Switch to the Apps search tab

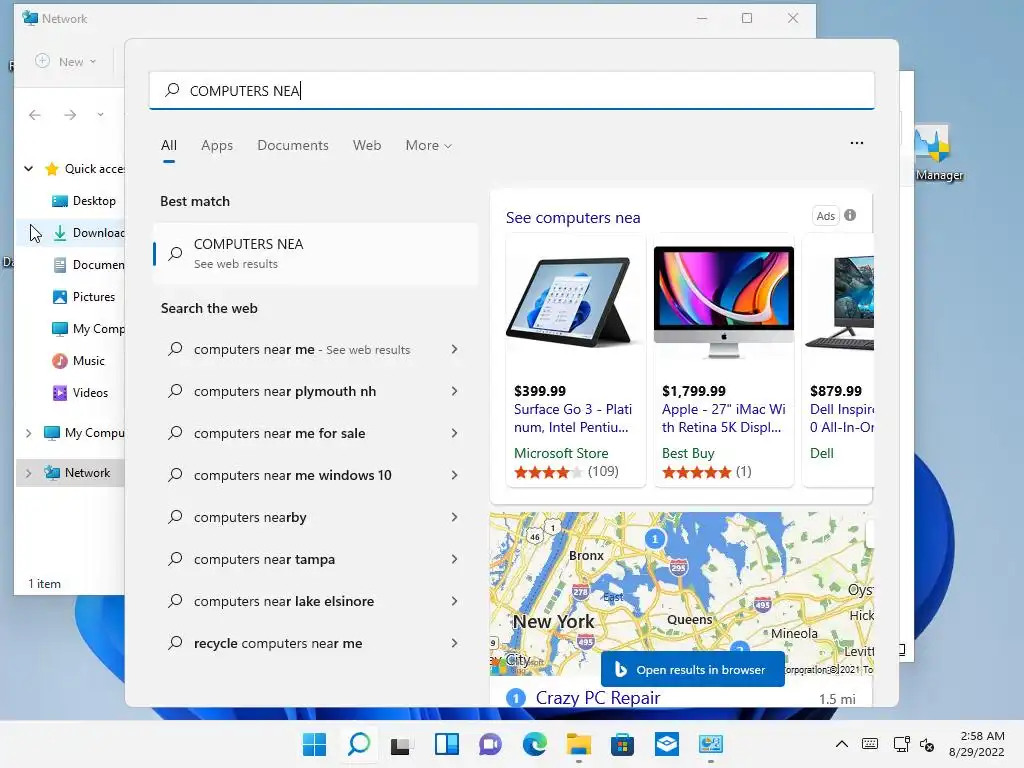coord(217,145)
